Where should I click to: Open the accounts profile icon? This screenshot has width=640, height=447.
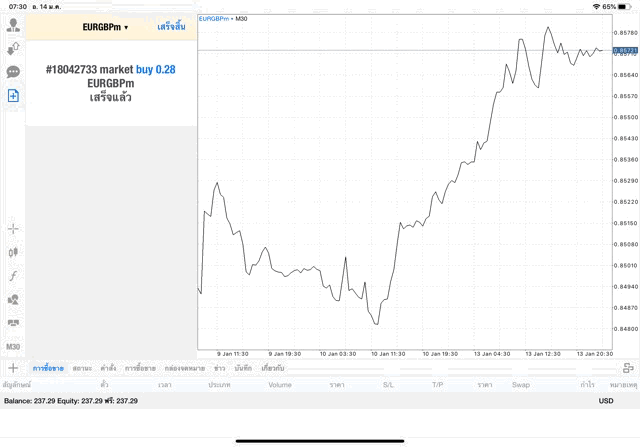click(x=13, y=24)
